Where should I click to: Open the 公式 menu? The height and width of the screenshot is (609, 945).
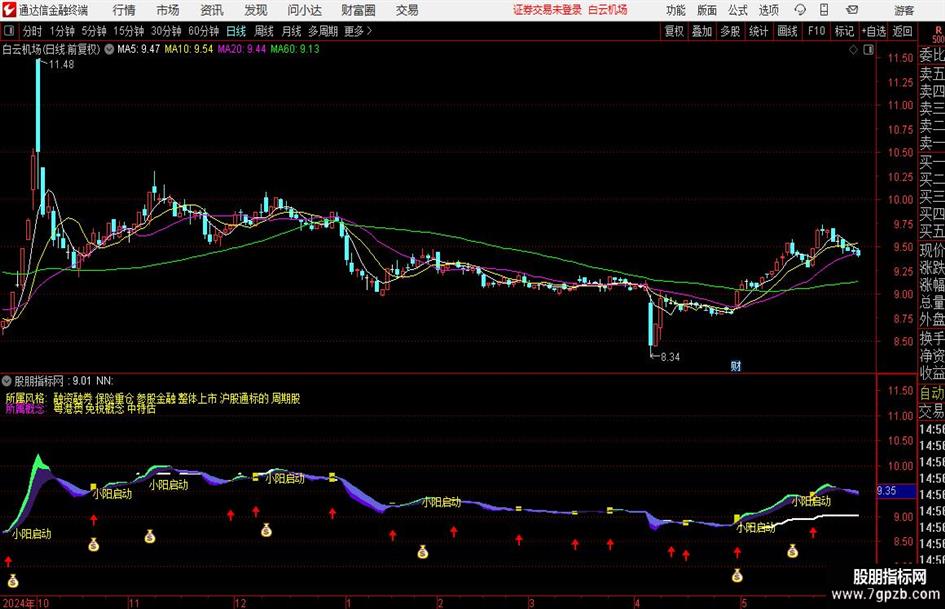737,10
